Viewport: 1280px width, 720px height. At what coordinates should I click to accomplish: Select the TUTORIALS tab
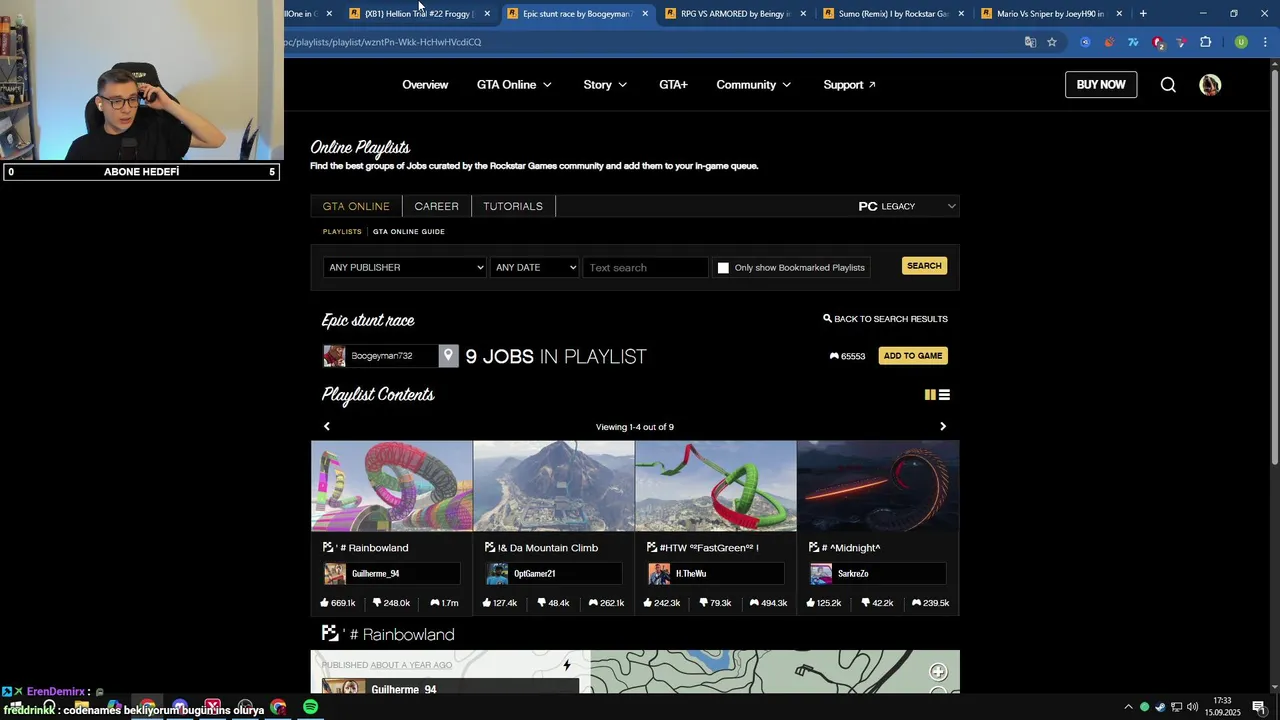tap(513, 206)
